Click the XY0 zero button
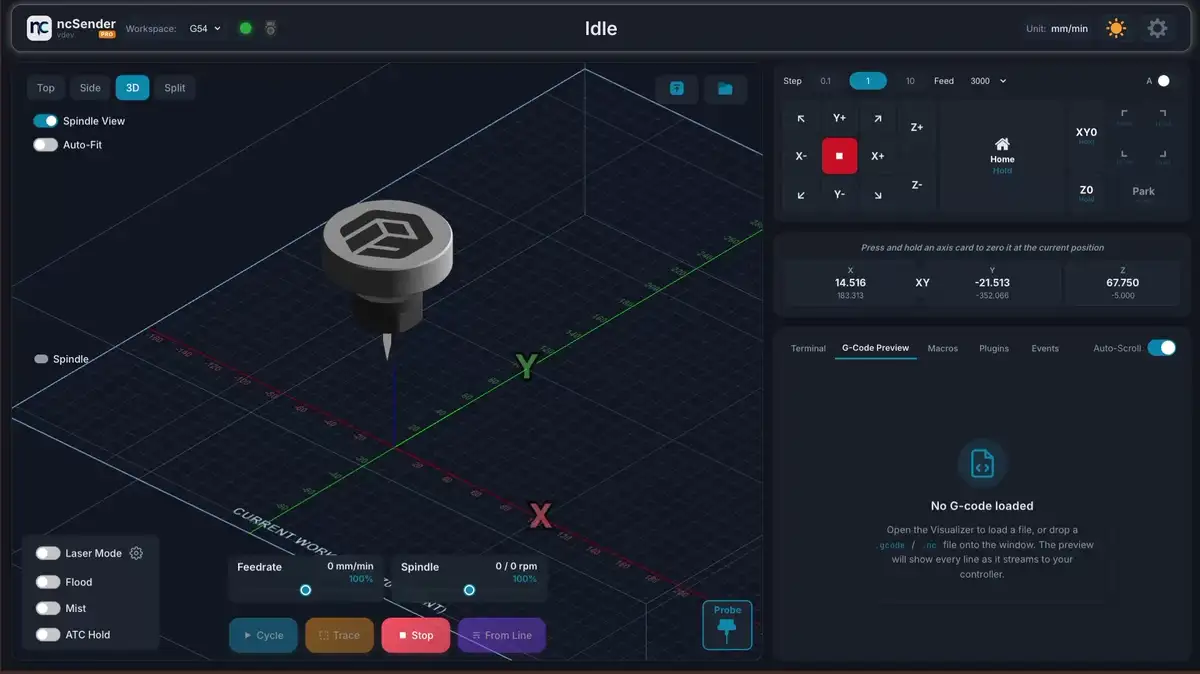This screenshot has height=674, width=1200. [x=1086, y=135]
